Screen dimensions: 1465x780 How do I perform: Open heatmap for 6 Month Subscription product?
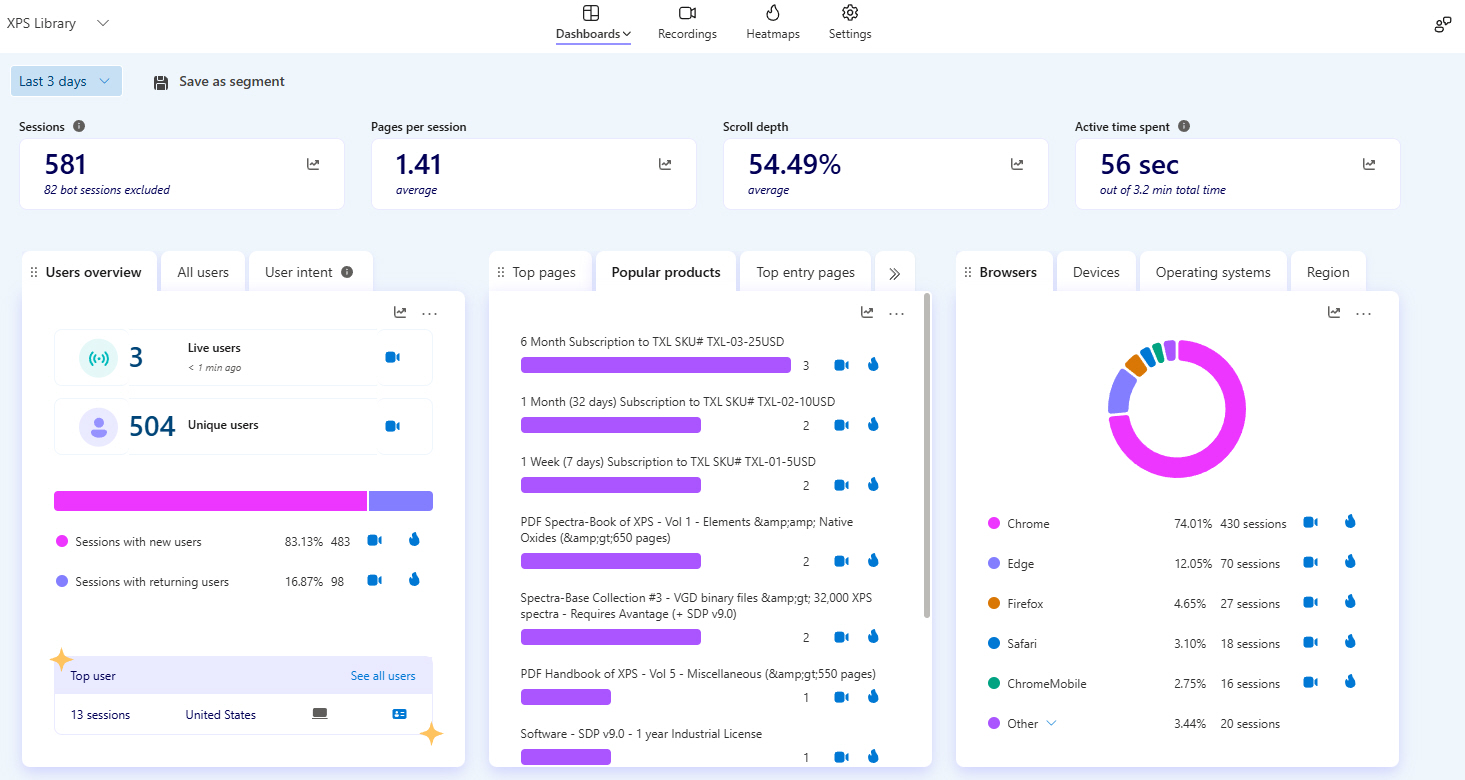pos(873,365)
